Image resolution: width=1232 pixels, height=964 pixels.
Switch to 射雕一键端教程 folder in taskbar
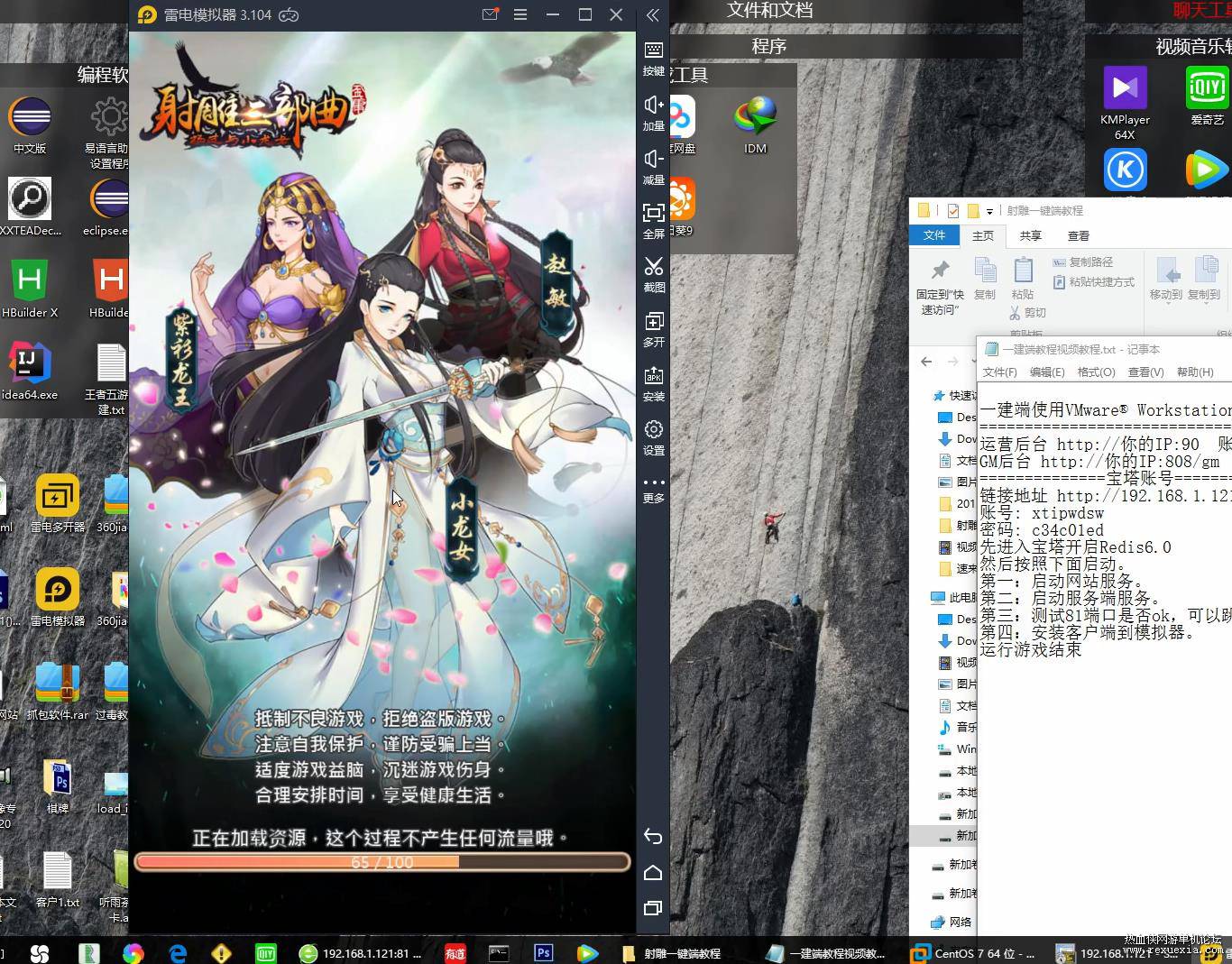[672, 953]
